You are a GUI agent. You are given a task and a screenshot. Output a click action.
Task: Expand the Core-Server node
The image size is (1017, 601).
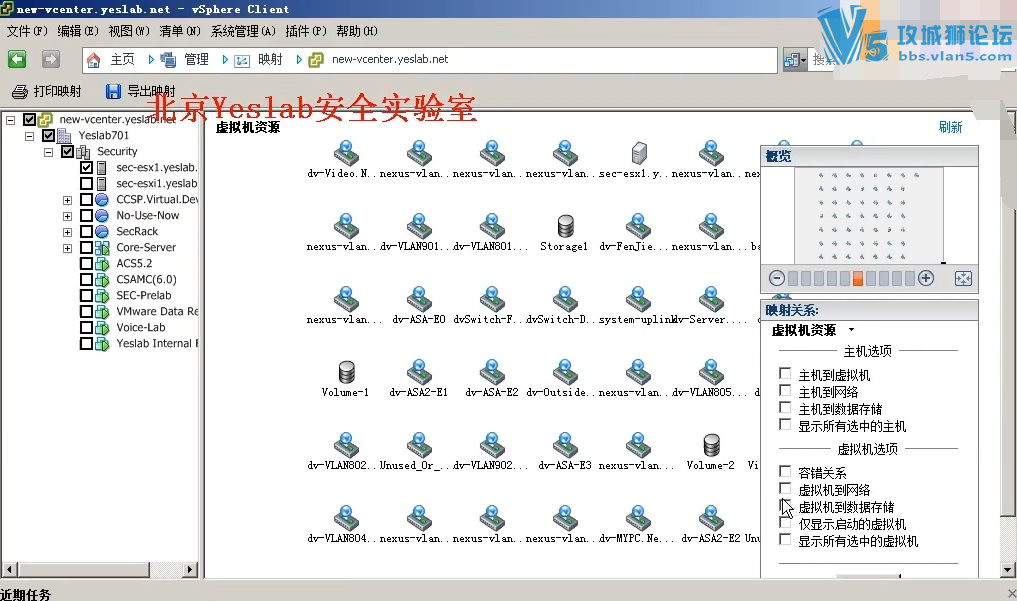click(x=67, y=248)
